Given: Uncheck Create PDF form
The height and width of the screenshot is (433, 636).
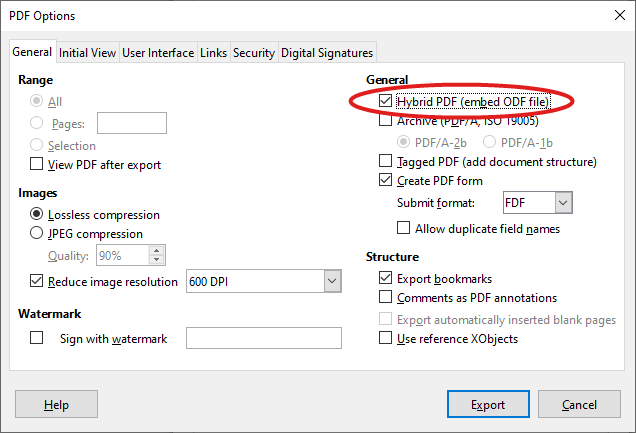Looking at the screenshot, I should (x=386, y=181).
